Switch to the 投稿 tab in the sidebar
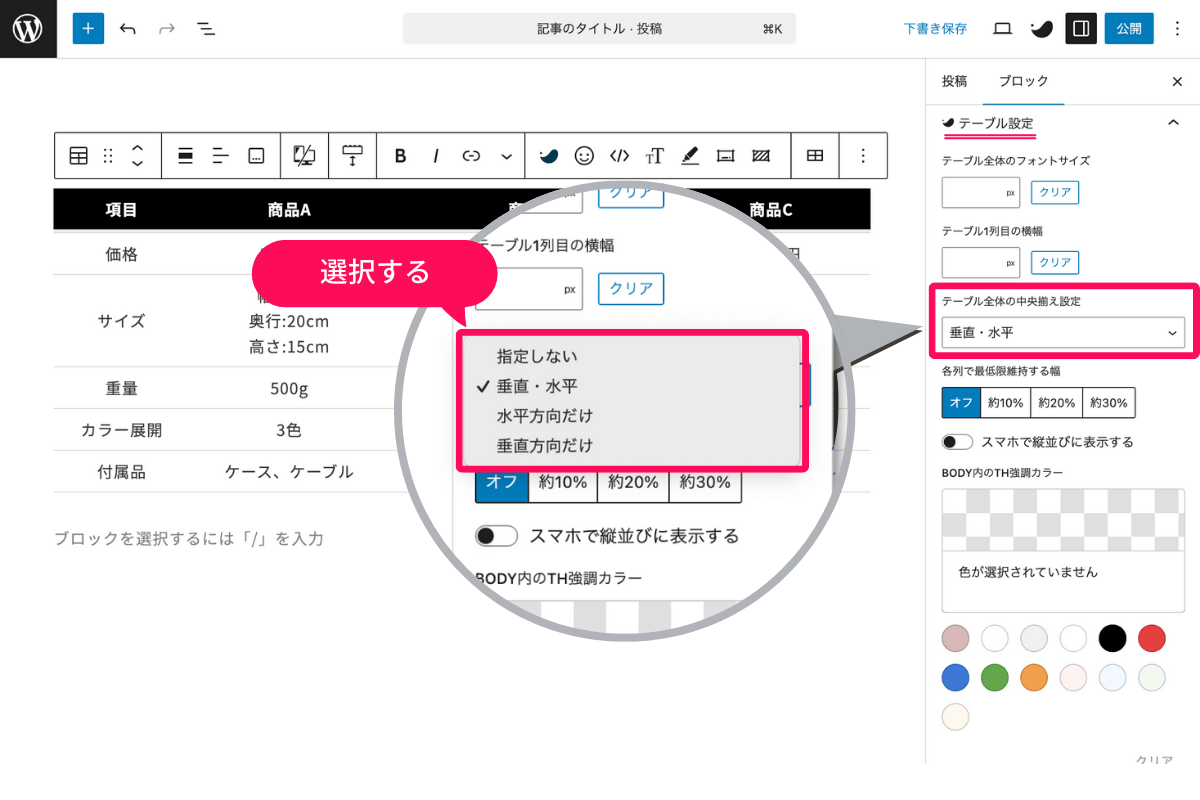 point(955,81)
